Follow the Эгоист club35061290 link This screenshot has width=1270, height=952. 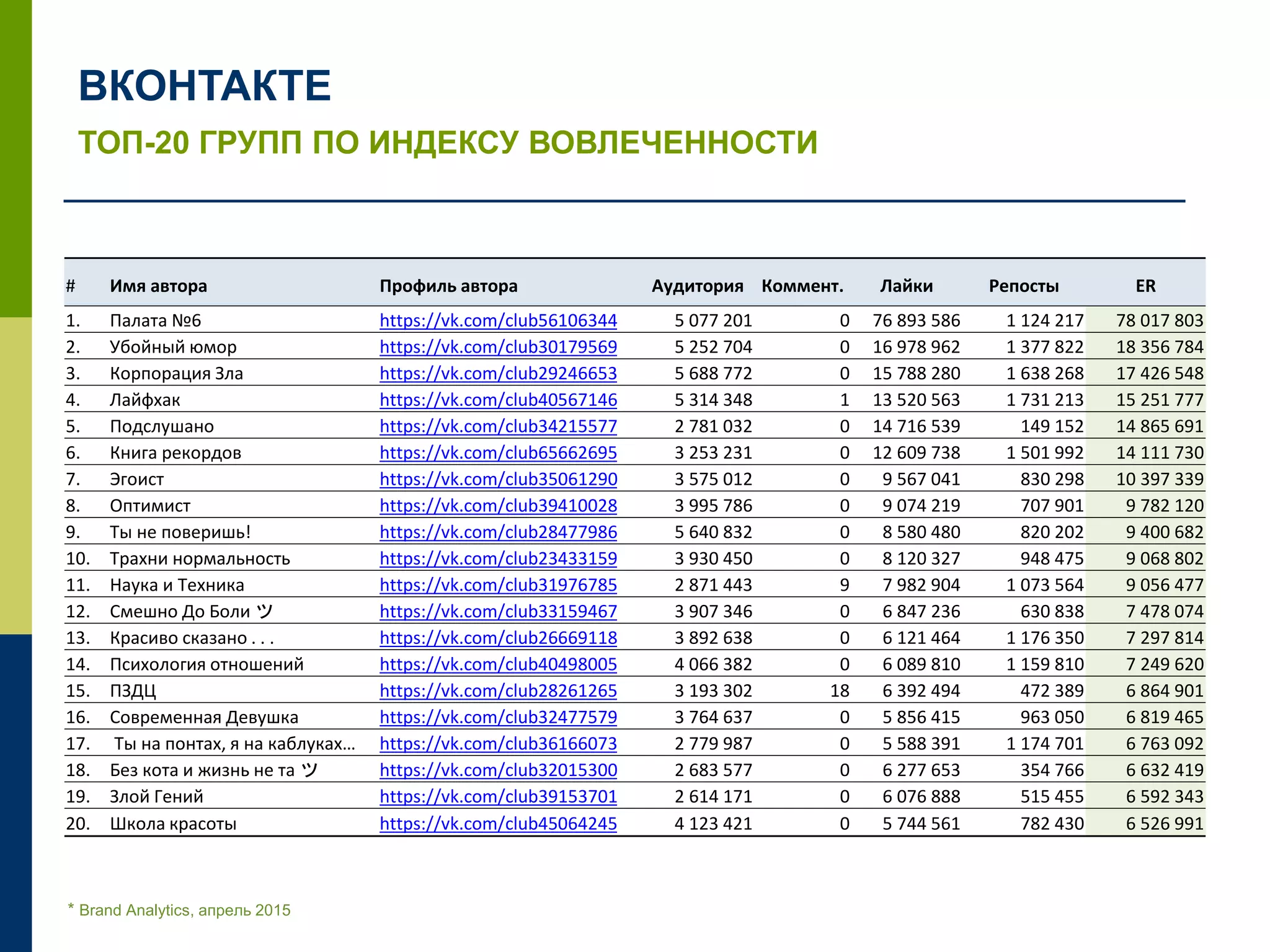[x=498, y=479]
